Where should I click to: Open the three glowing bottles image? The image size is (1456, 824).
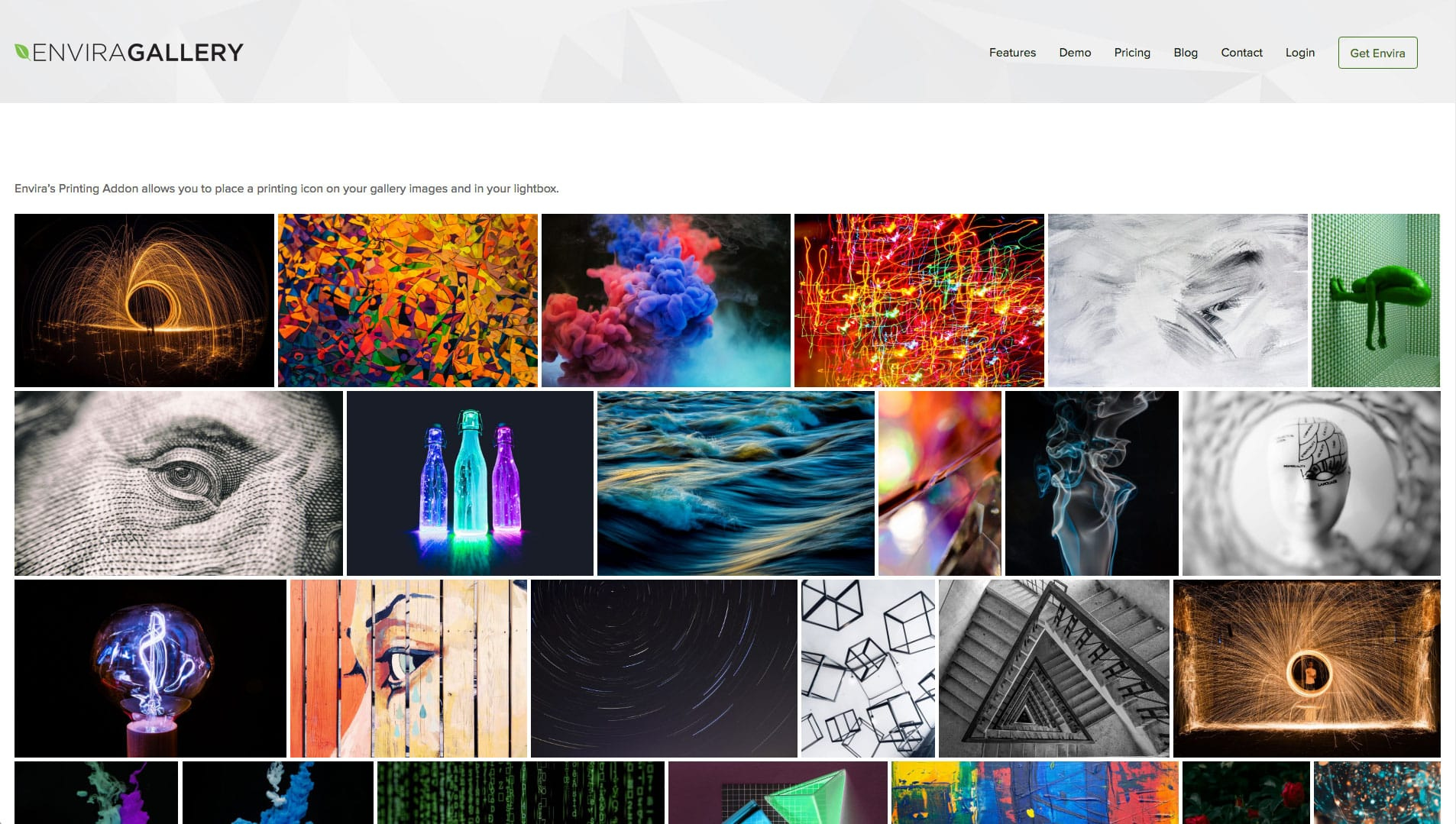point(470,483)
